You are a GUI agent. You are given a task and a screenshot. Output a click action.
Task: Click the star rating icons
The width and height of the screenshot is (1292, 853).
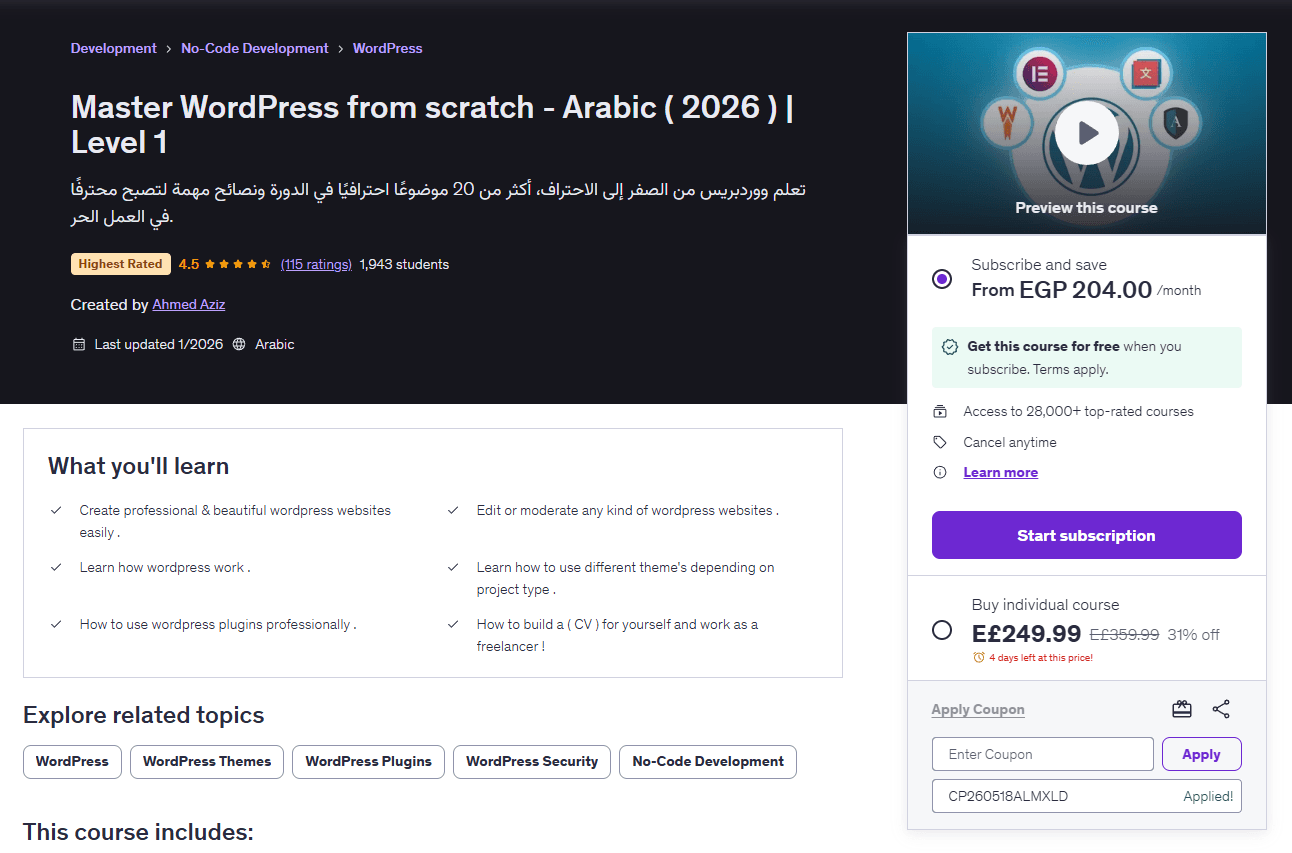pos(238,264)
